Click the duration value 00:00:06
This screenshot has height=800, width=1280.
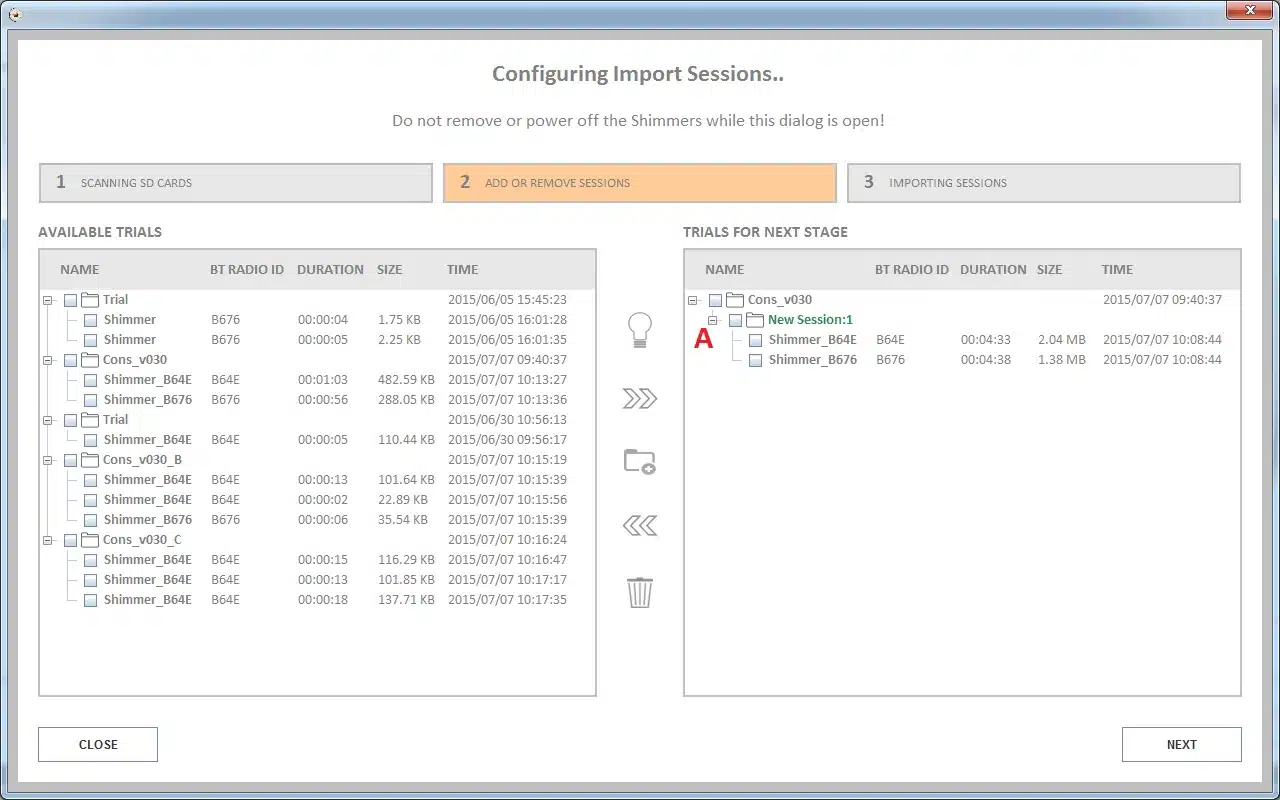322,520
